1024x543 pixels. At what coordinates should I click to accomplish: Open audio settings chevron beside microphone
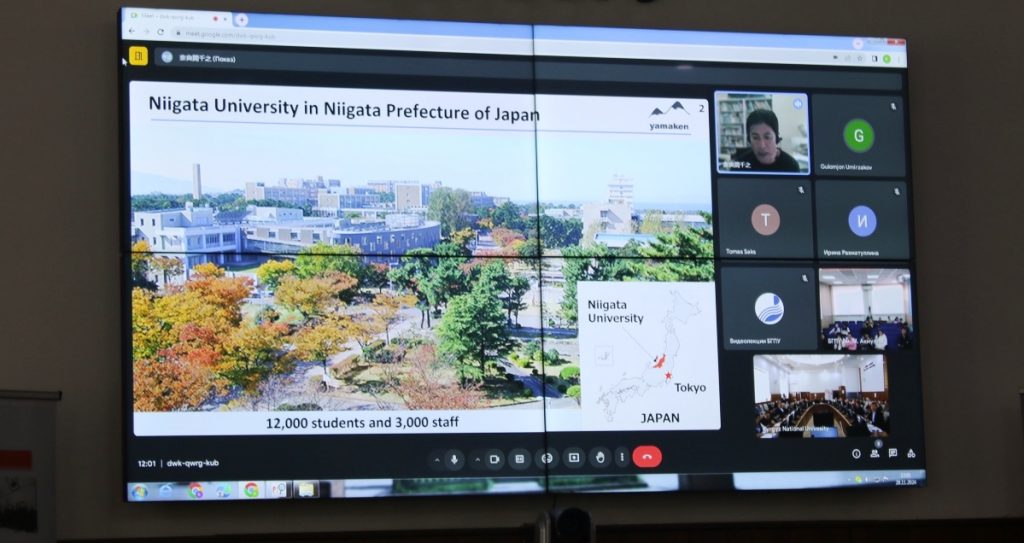[x=438, y=460]
